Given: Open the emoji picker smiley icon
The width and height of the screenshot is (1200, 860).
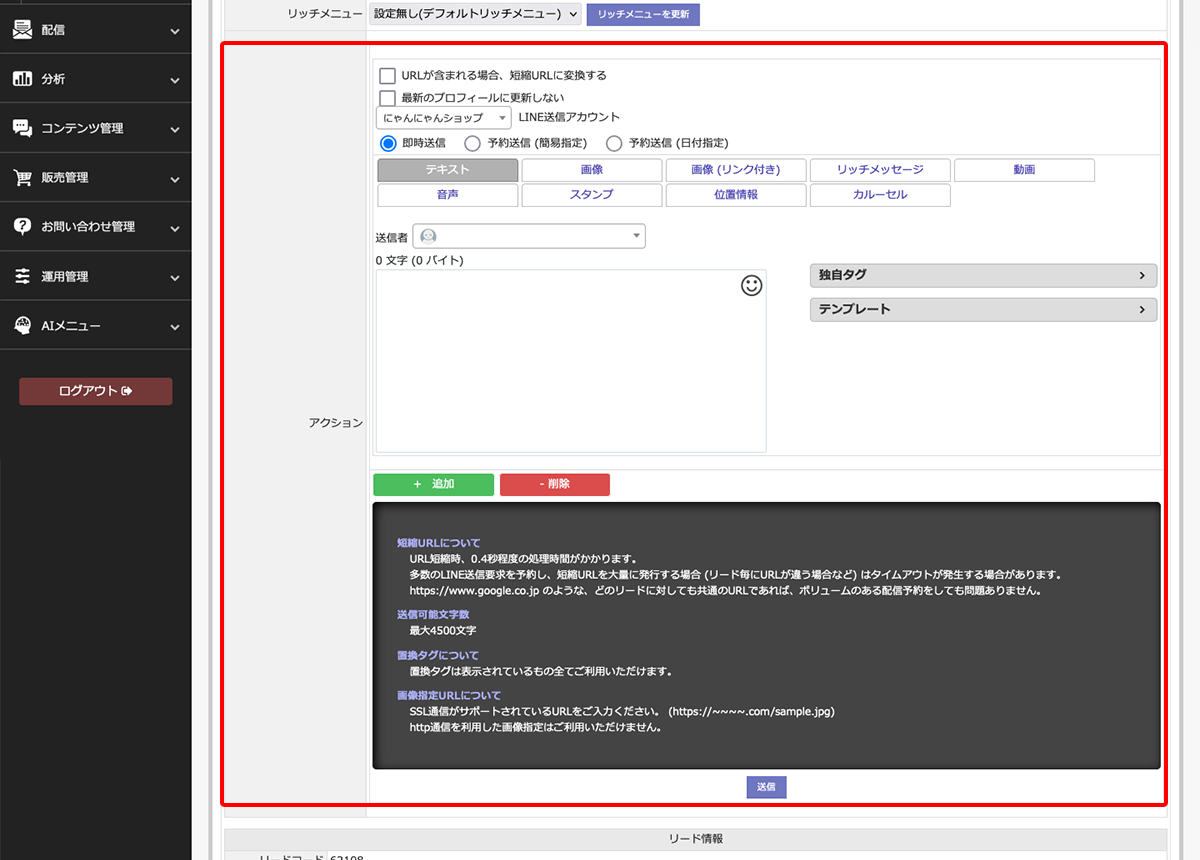Looking at the screenshot, I should pos(751,286).
